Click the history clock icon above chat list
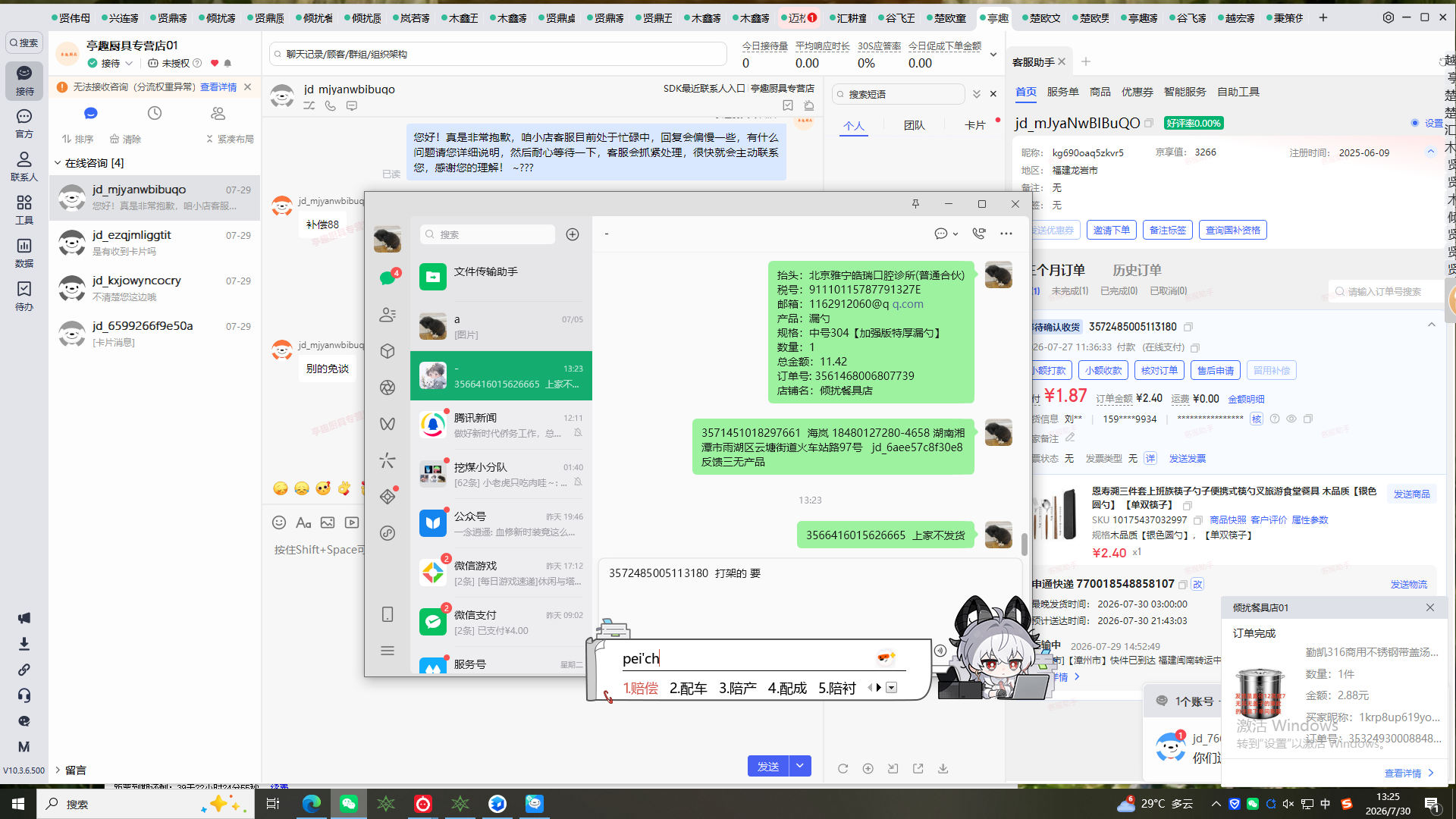1456x819 pixels. point(155,113)
